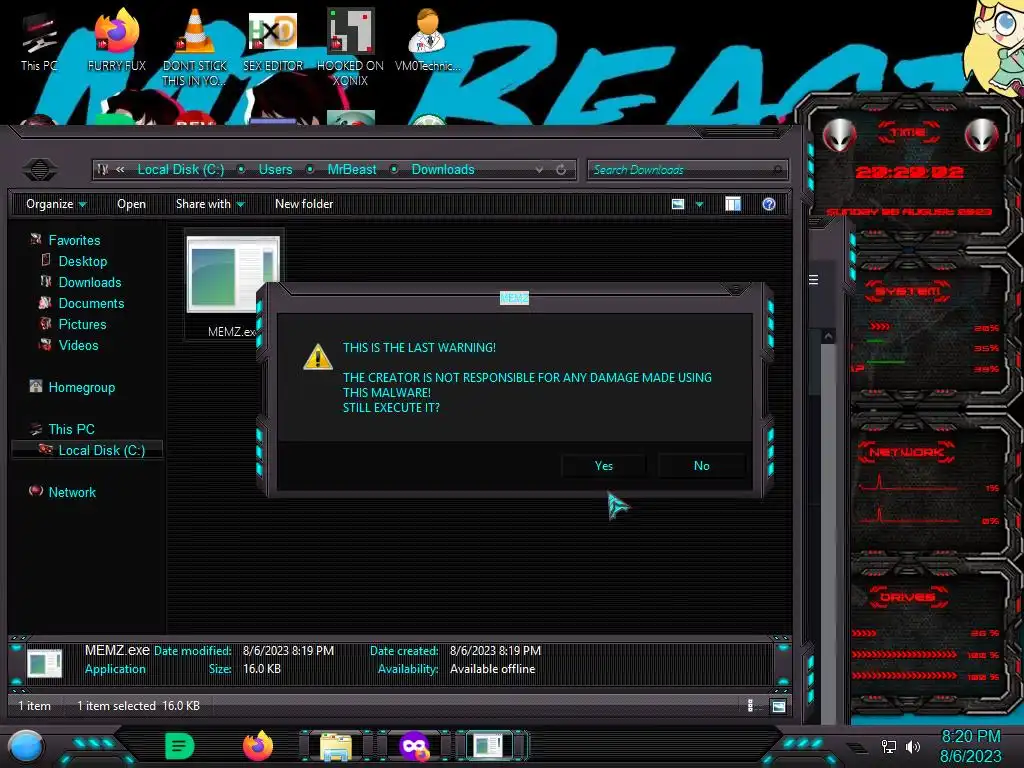Open the Organize dropdown menu
Viewport: 1024px width, 768px height.
(x=56, y=204)
